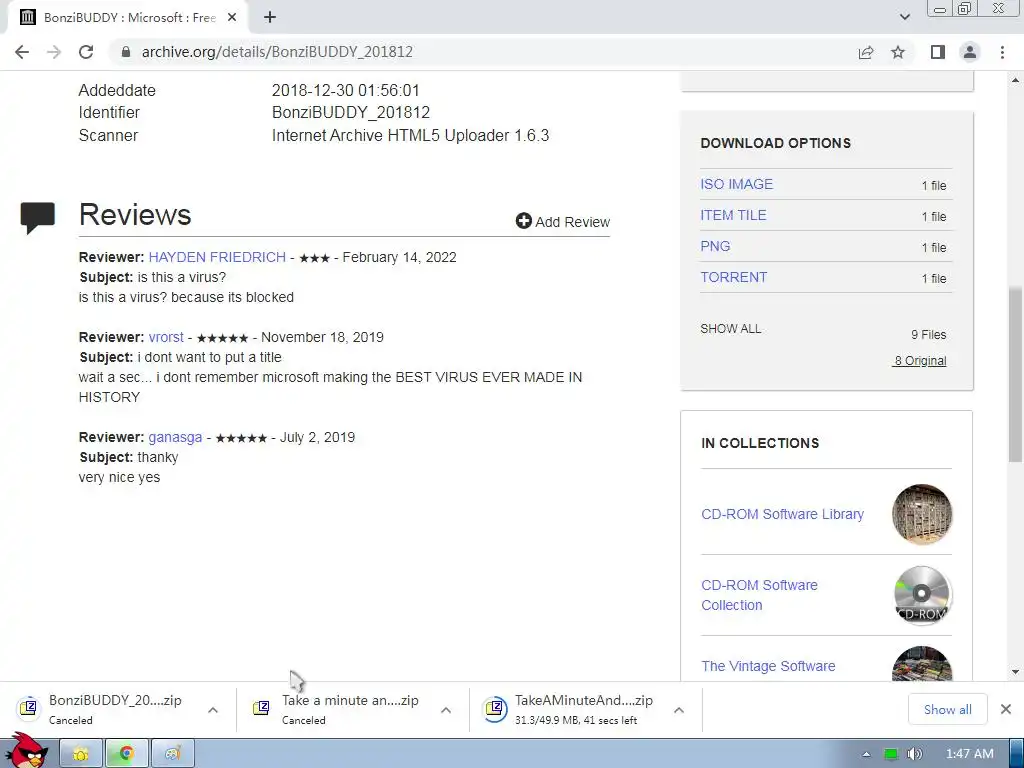
Task: Click the "9 Files" count text
Action: pos(929,334)
